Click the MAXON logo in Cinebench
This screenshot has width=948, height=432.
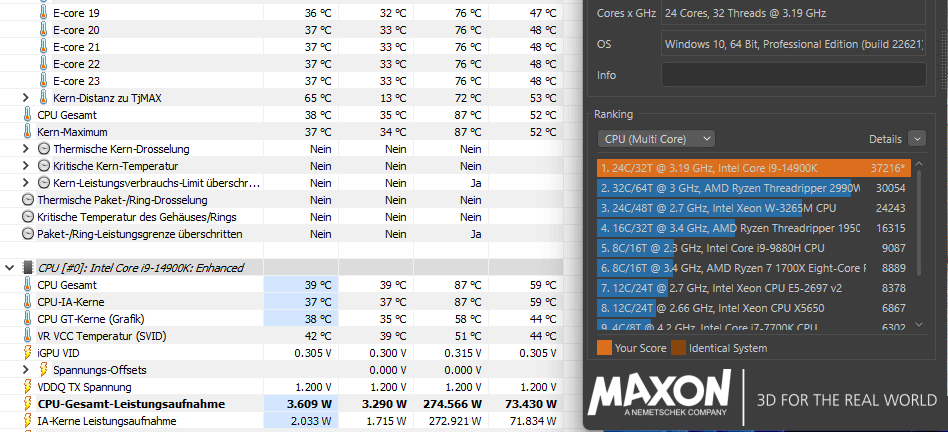click(660, 393)
